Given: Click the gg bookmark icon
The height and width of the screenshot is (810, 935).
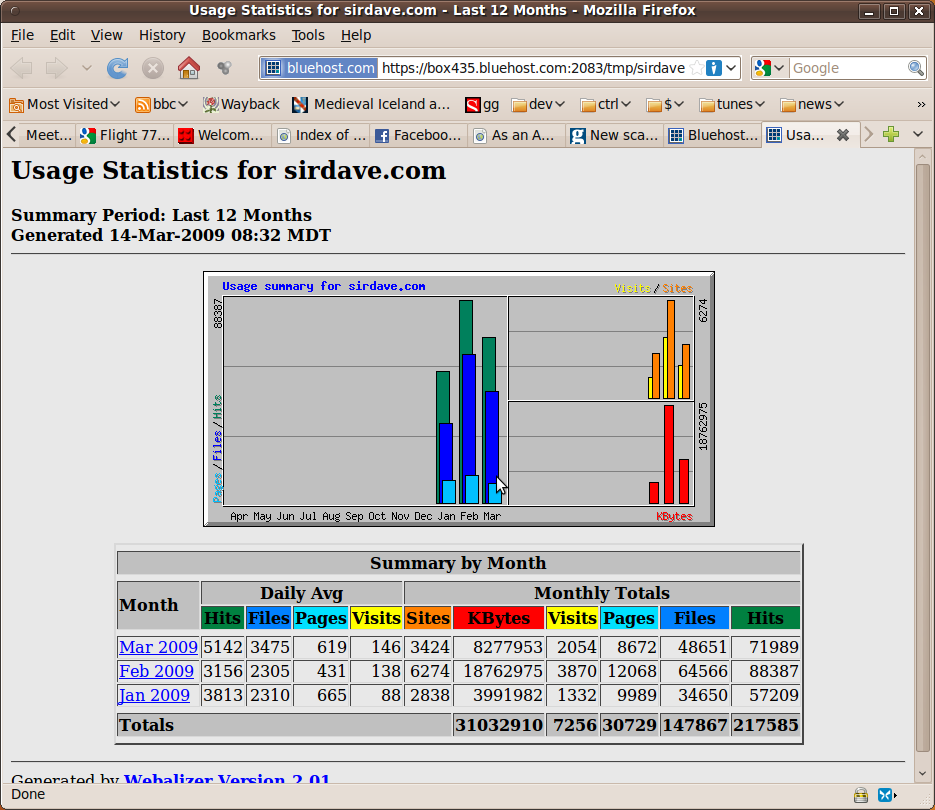Looking at the screenshot, I should [x=473, y=104].
